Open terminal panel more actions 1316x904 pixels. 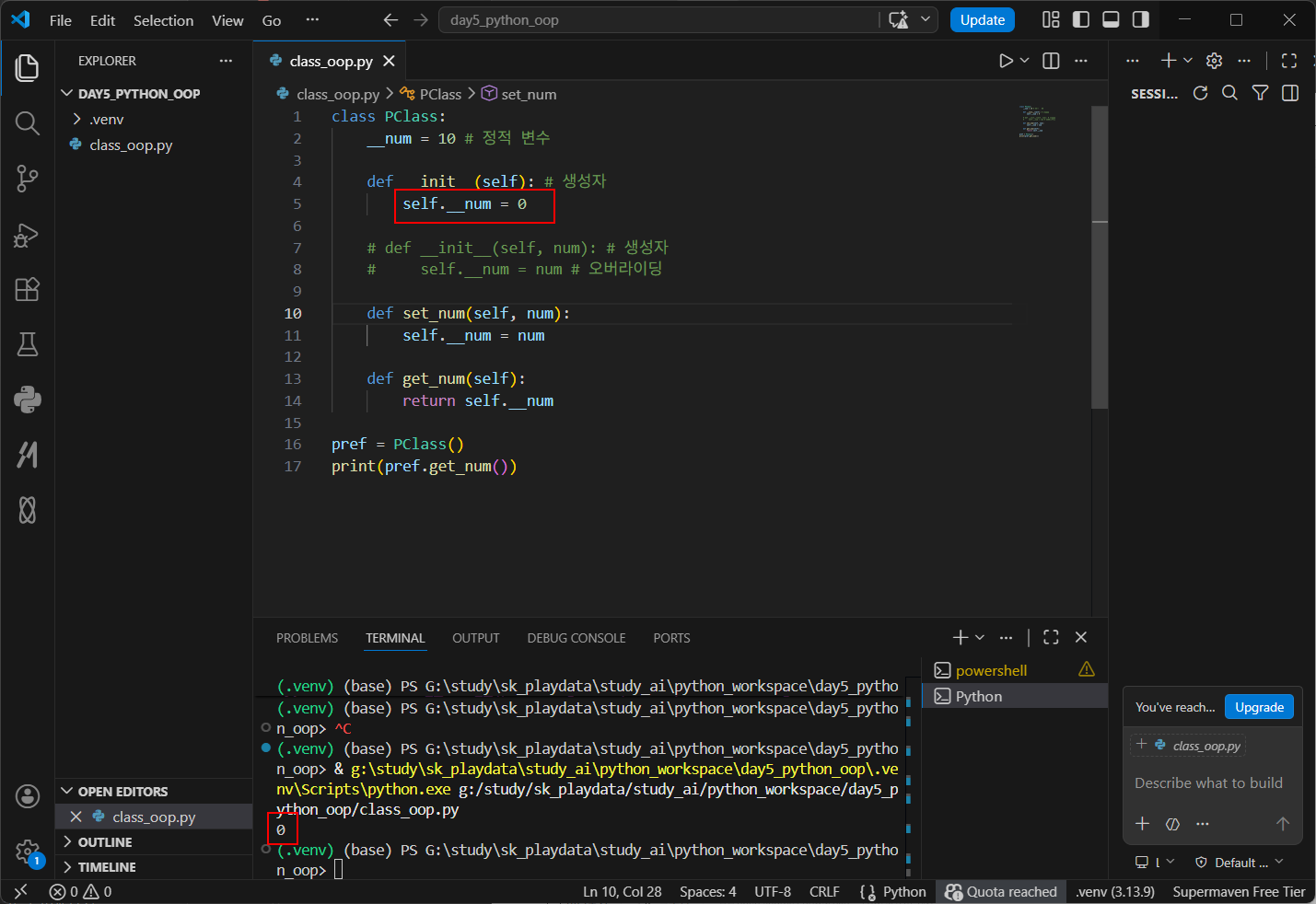coord(1006,637)
